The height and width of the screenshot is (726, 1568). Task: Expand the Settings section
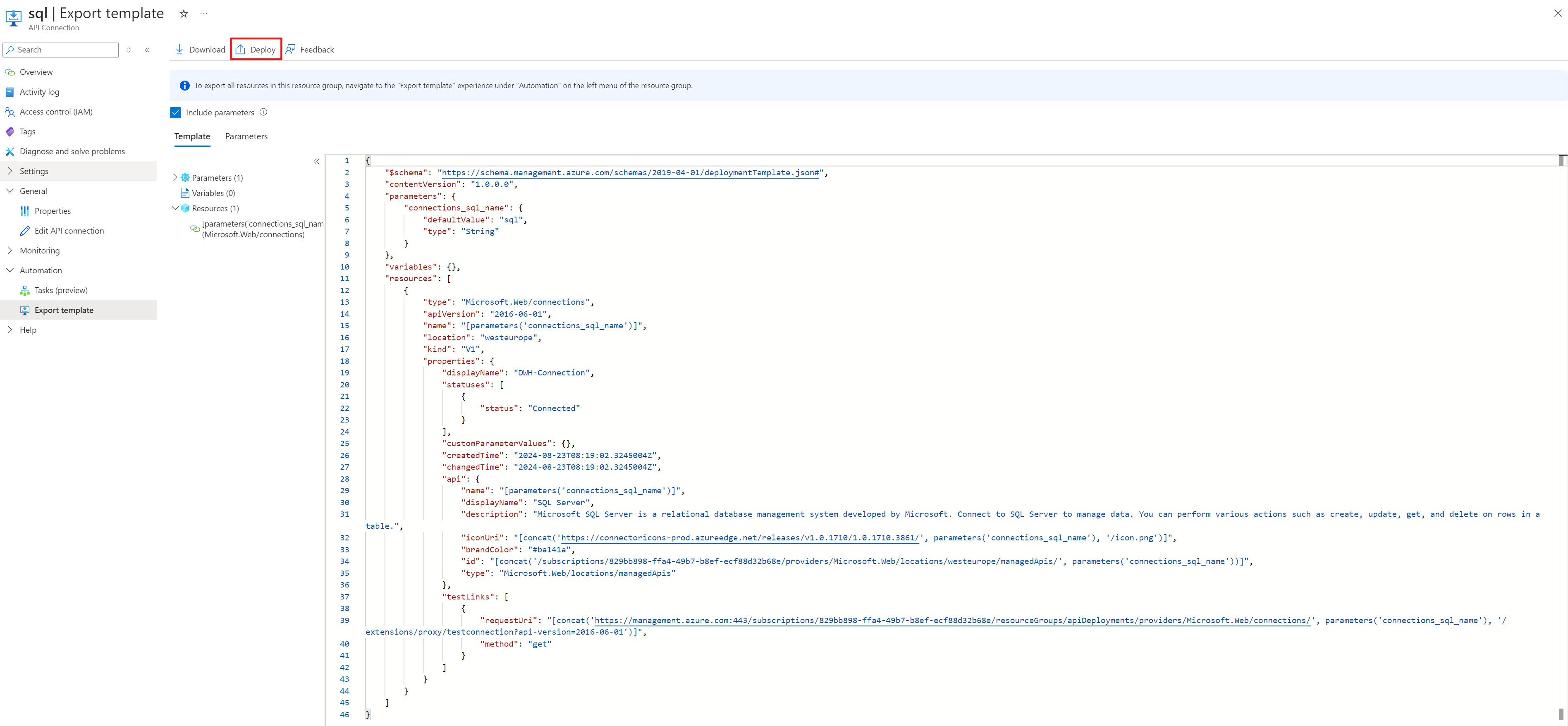(x=79, y=171)
